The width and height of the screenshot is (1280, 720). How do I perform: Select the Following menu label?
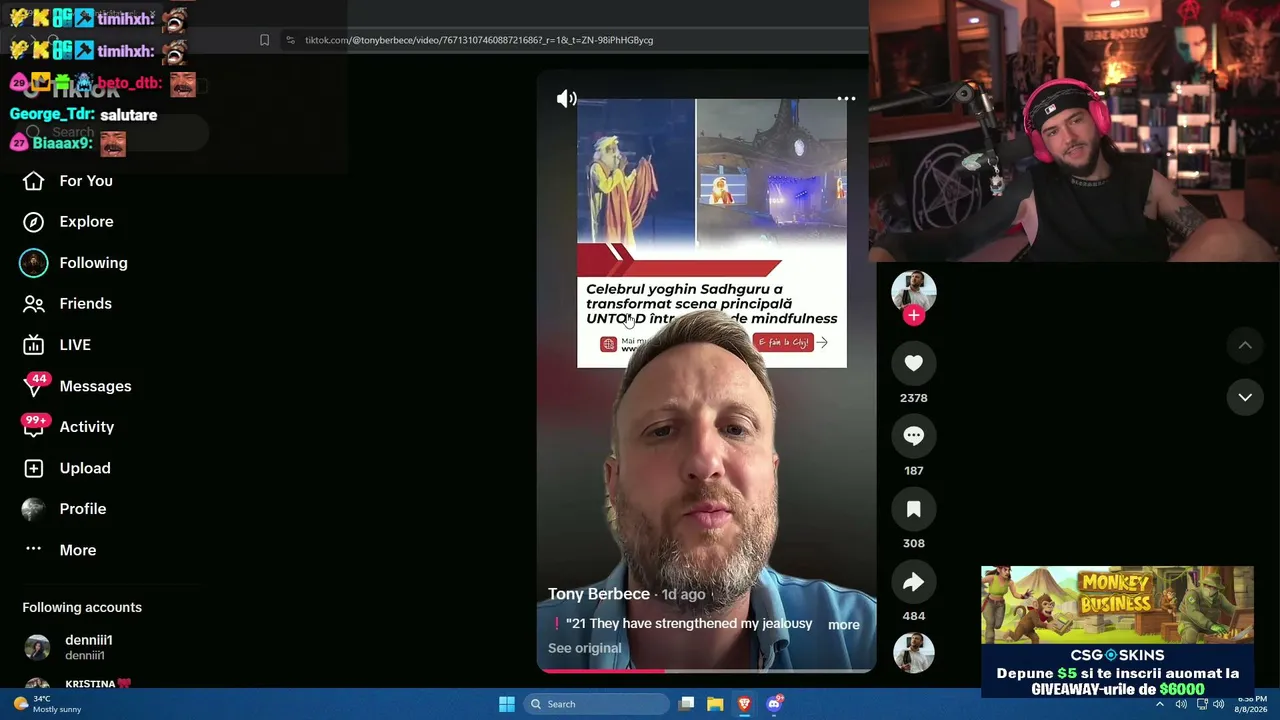tap(93, 263)
